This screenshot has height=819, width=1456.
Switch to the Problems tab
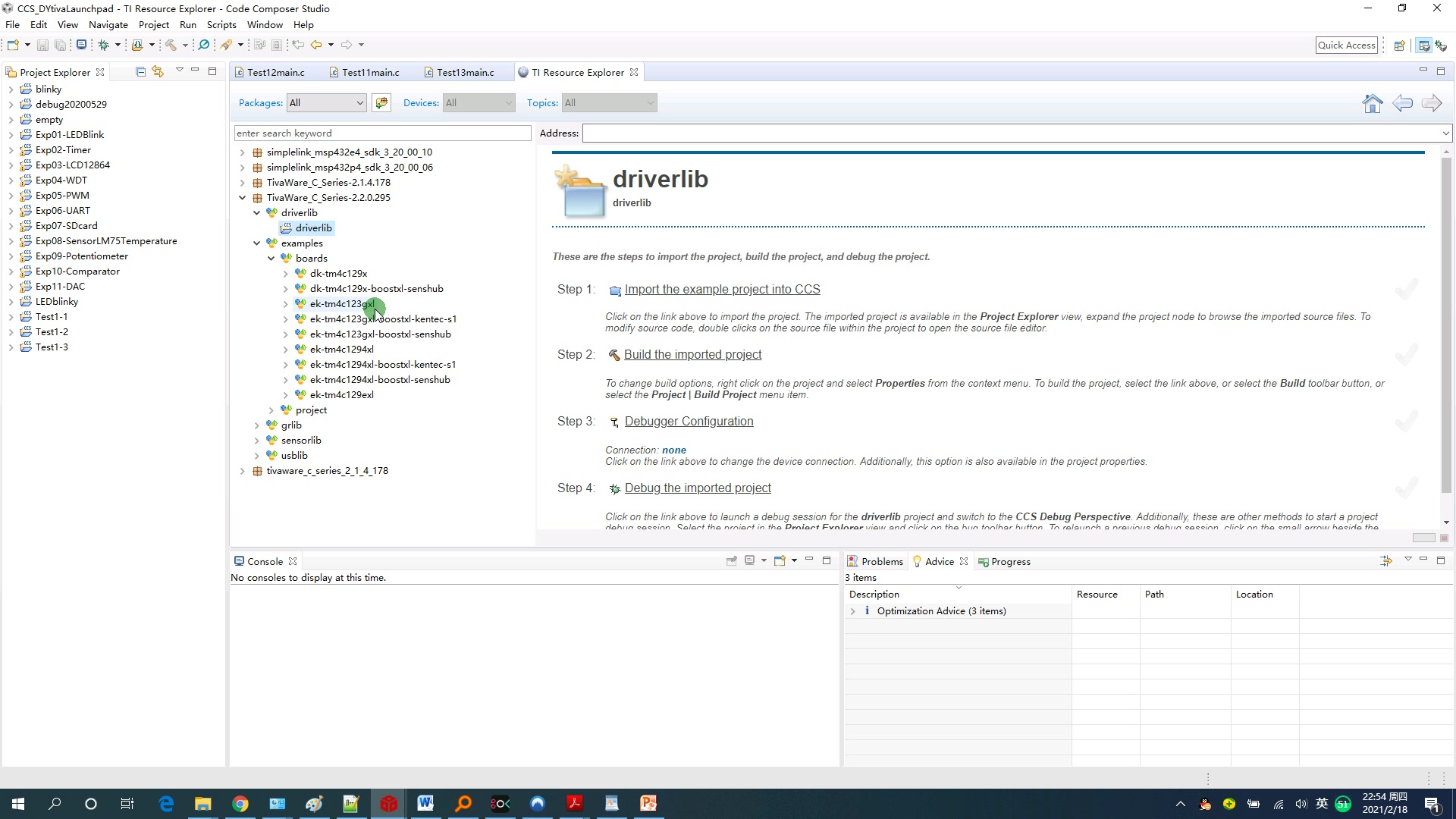click(x=875, y=561)
